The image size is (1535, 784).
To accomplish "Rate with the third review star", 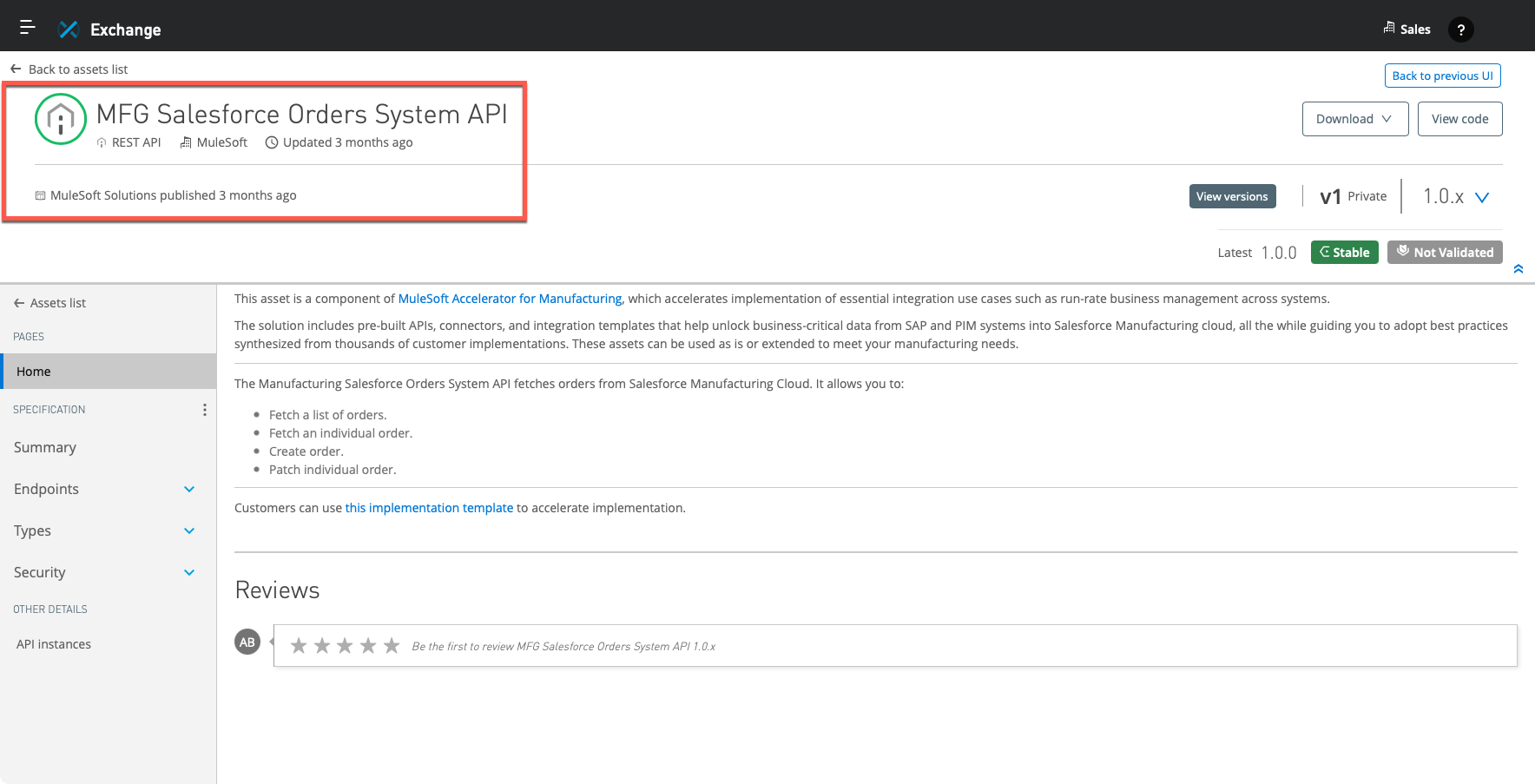I will [x=345, y=645].
